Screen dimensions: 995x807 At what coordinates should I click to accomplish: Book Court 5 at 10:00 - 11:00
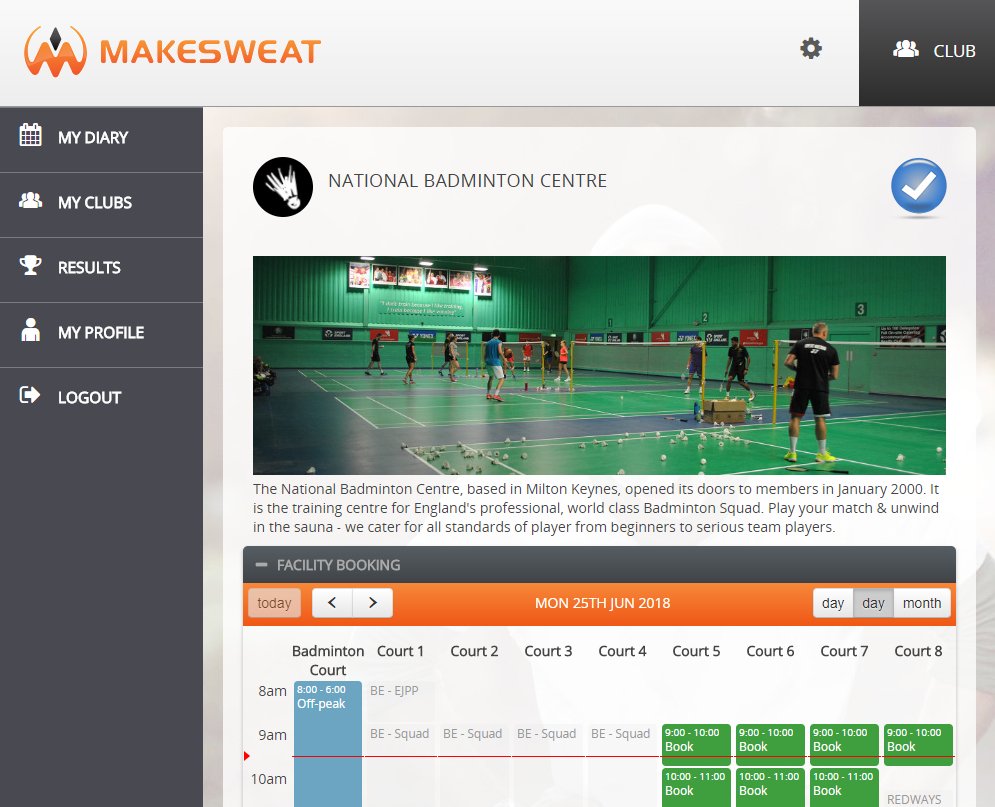696,787
